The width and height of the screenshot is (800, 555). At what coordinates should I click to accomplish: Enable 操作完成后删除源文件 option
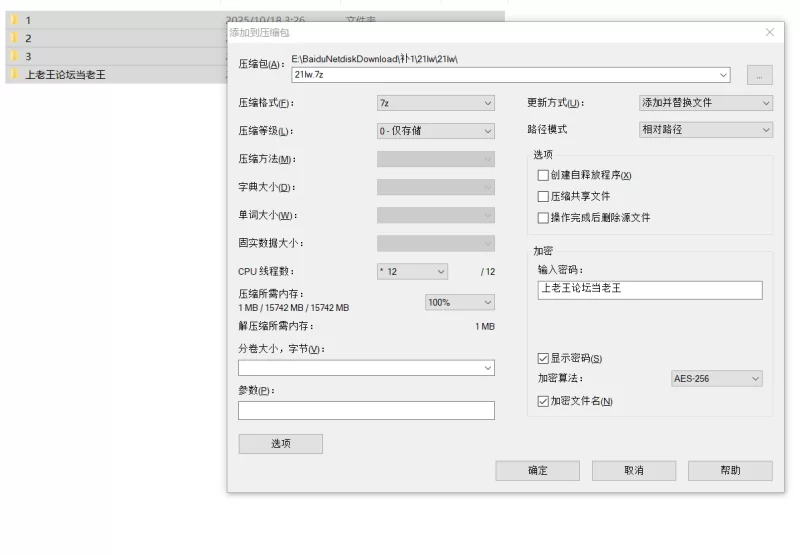544,218
